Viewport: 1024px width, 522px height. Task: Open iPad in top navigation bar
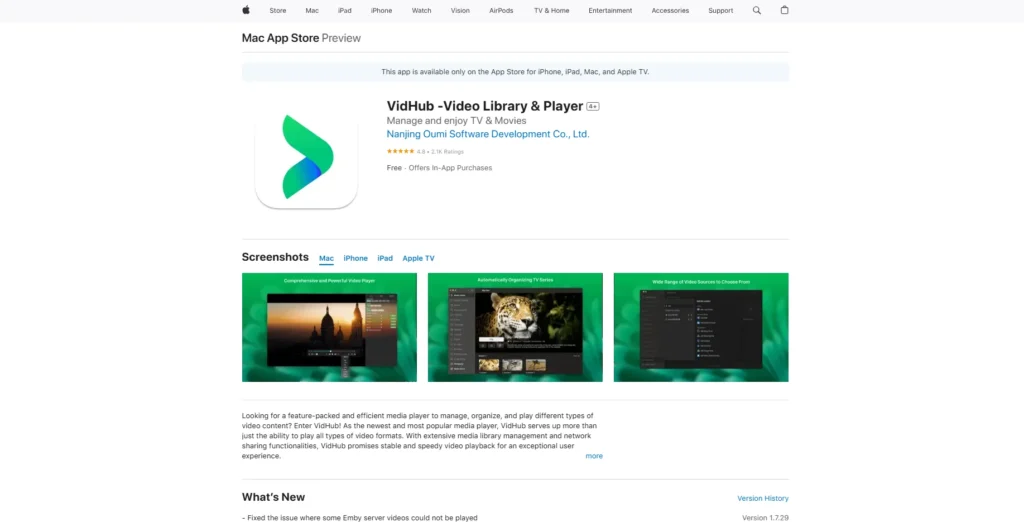coord(345,10)
